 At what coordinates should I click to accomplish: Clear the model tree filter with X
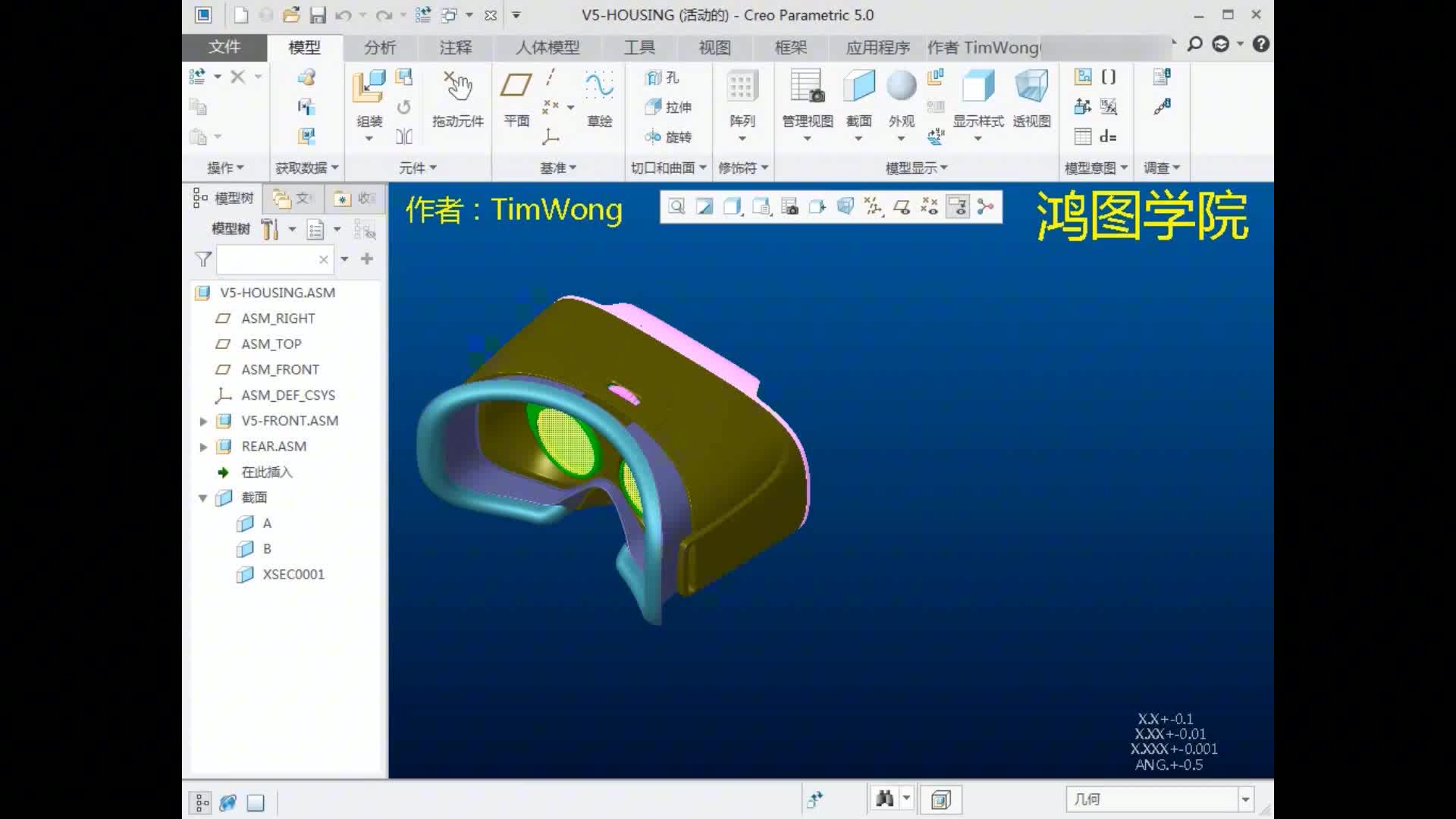click(324, 259)
